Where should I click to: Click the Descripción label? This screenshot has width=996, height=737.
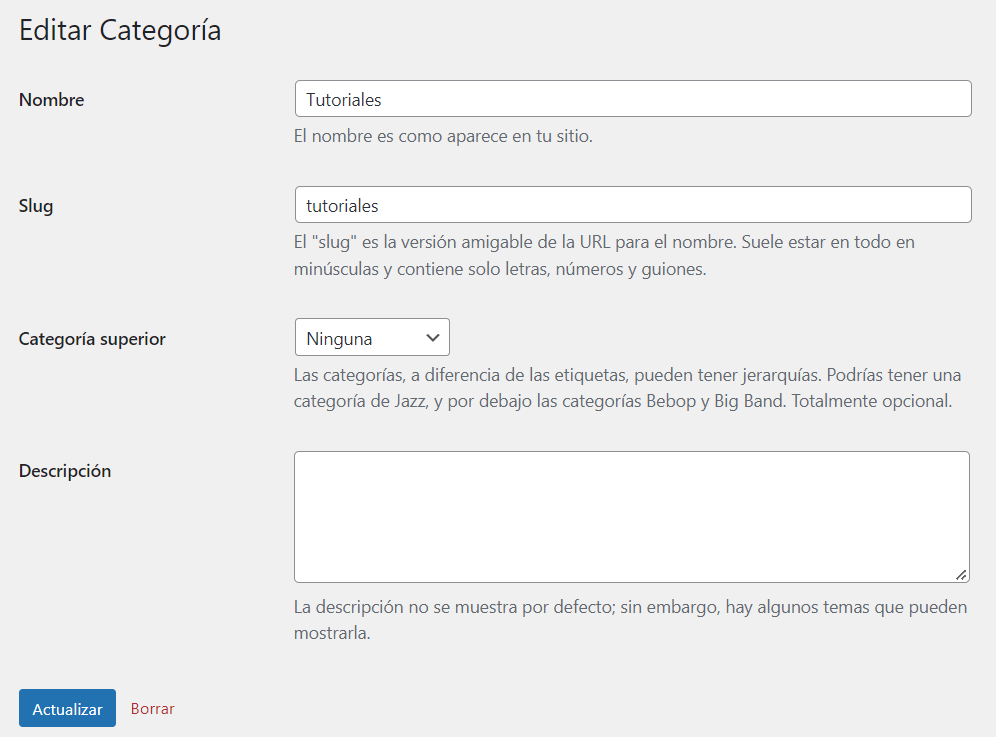click(64, 470)
